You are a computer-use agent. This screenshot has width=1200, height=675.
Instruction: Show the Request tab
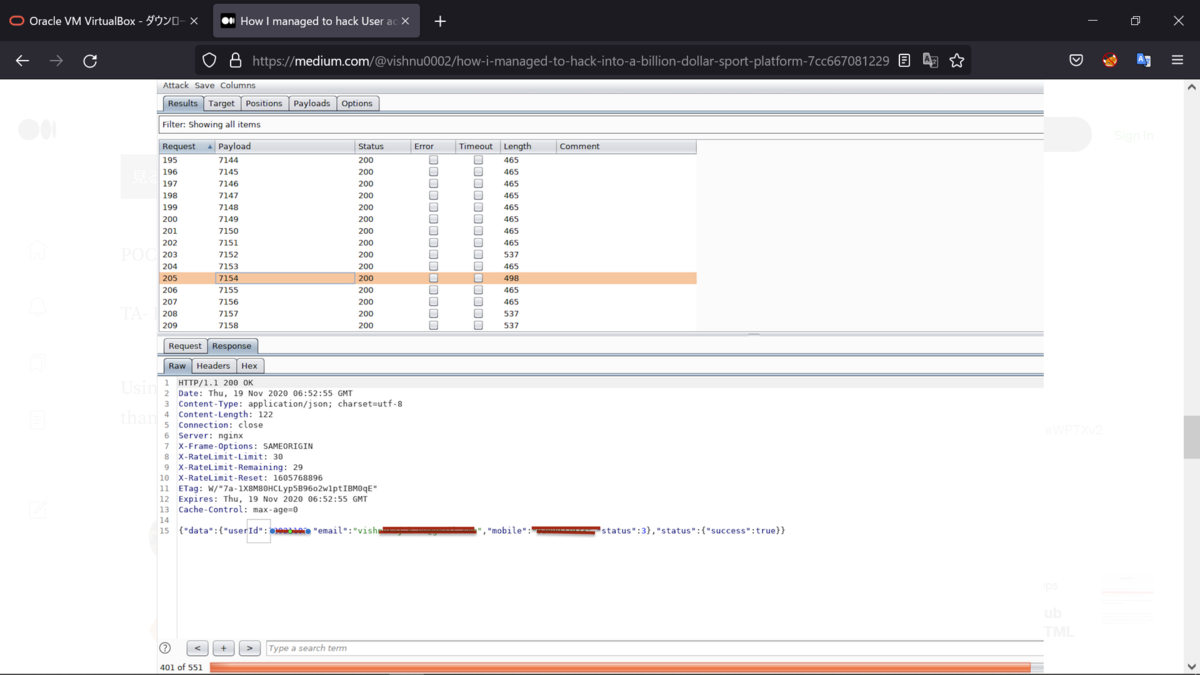185,346
